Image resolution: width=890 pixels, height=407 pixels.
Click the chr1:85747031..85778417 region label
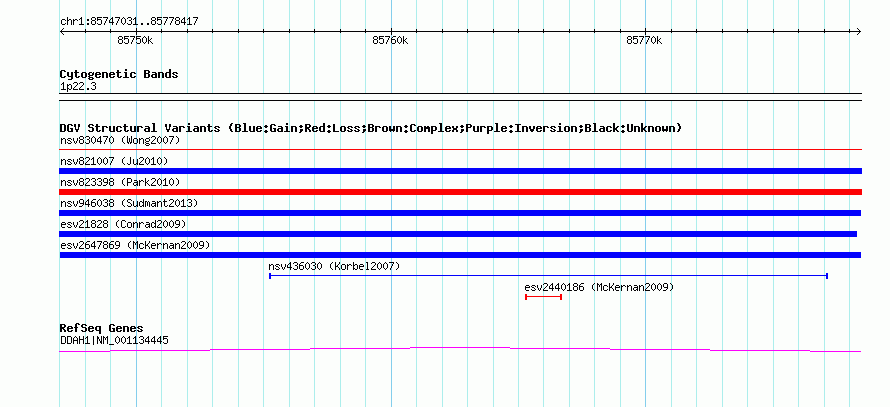(129, 22)
